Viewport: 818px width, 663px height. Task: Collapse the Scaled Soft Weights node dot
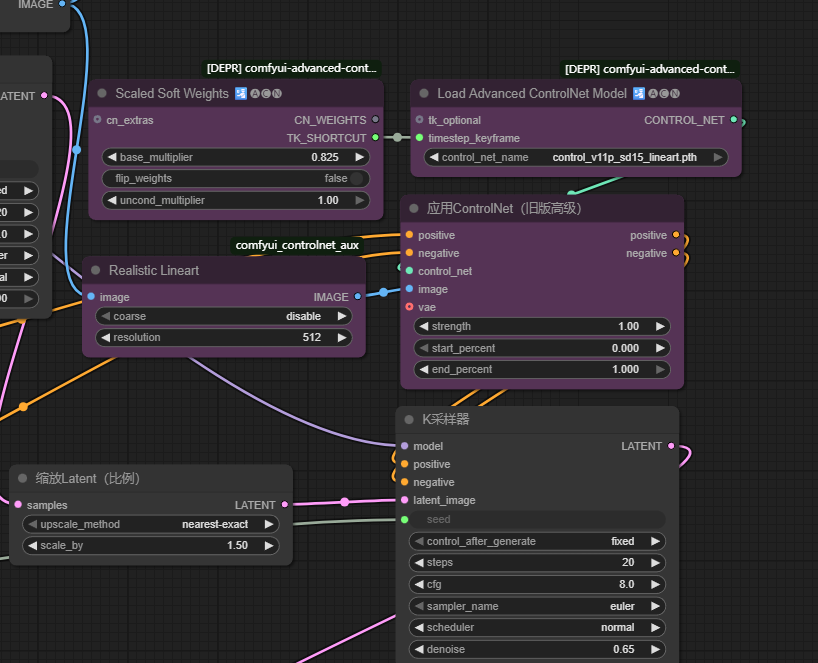(x=102, y=94)
